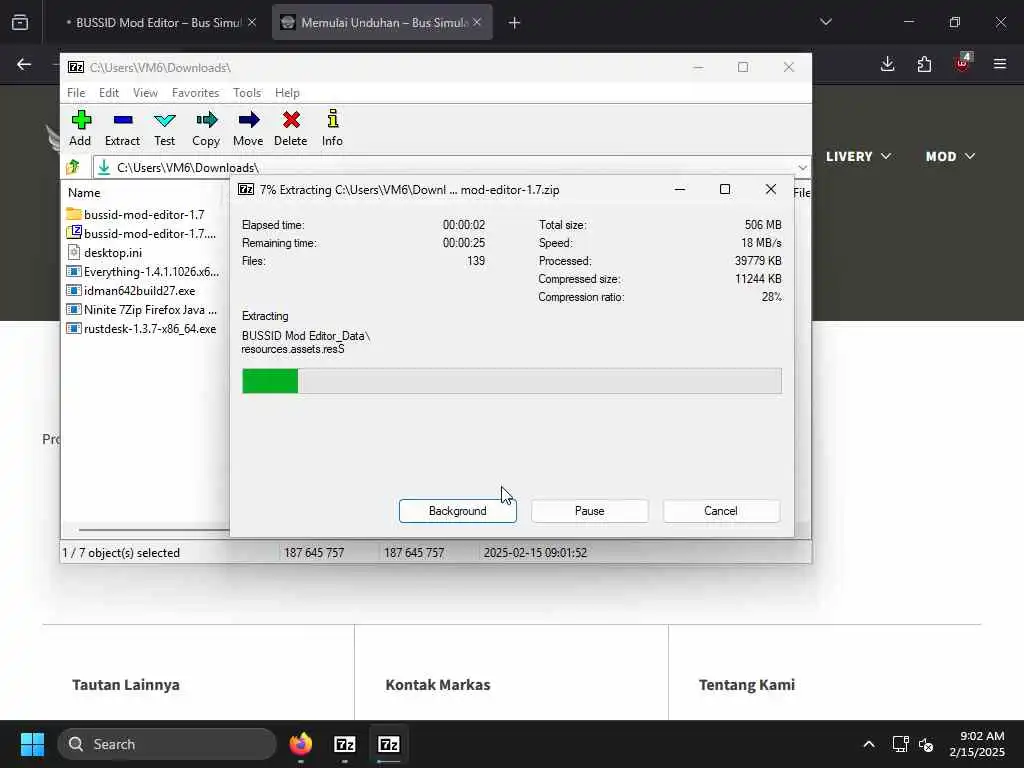Screen dimensions: 1024x768
Task: Pause the extraction
Action: (x=590, y=511)
